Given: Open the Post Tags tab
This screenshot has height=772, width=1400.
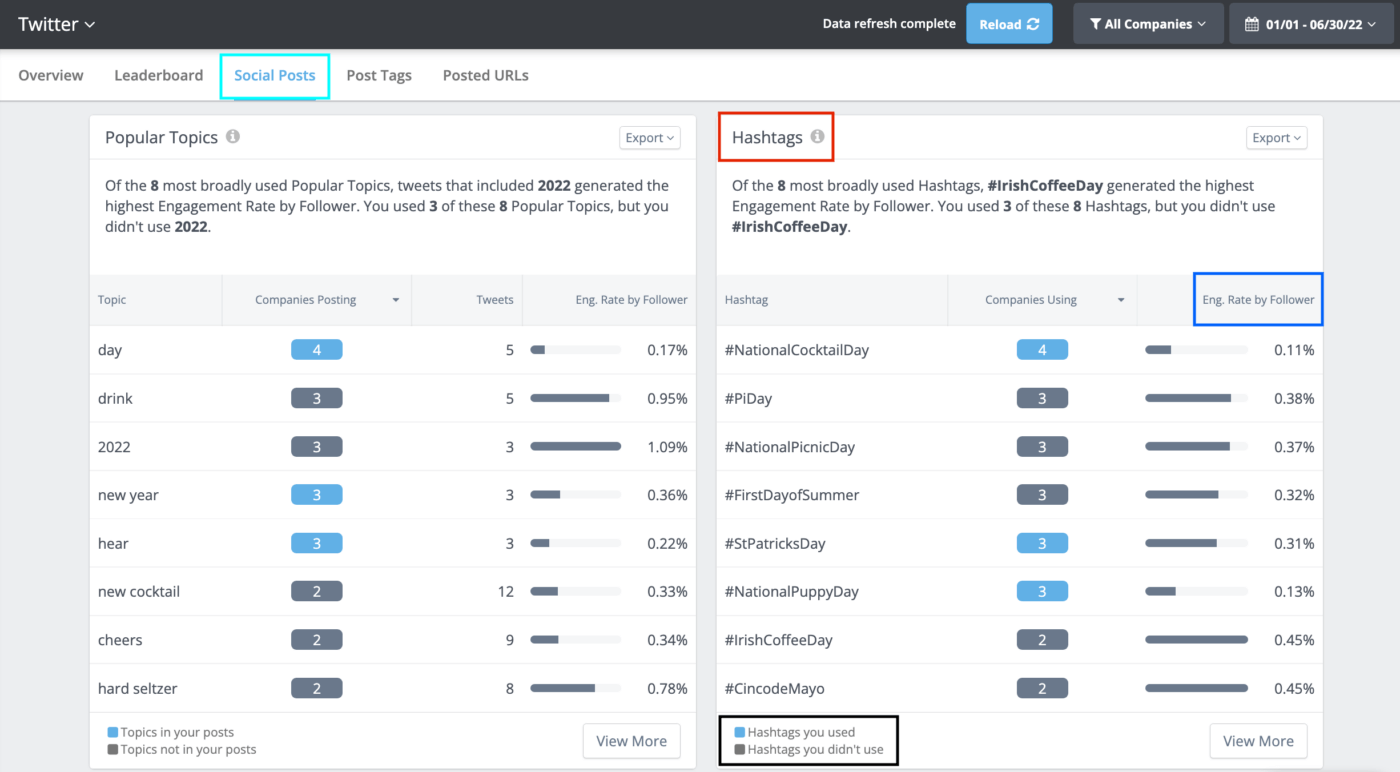Looking at the screenshot, I should [379, 75].
